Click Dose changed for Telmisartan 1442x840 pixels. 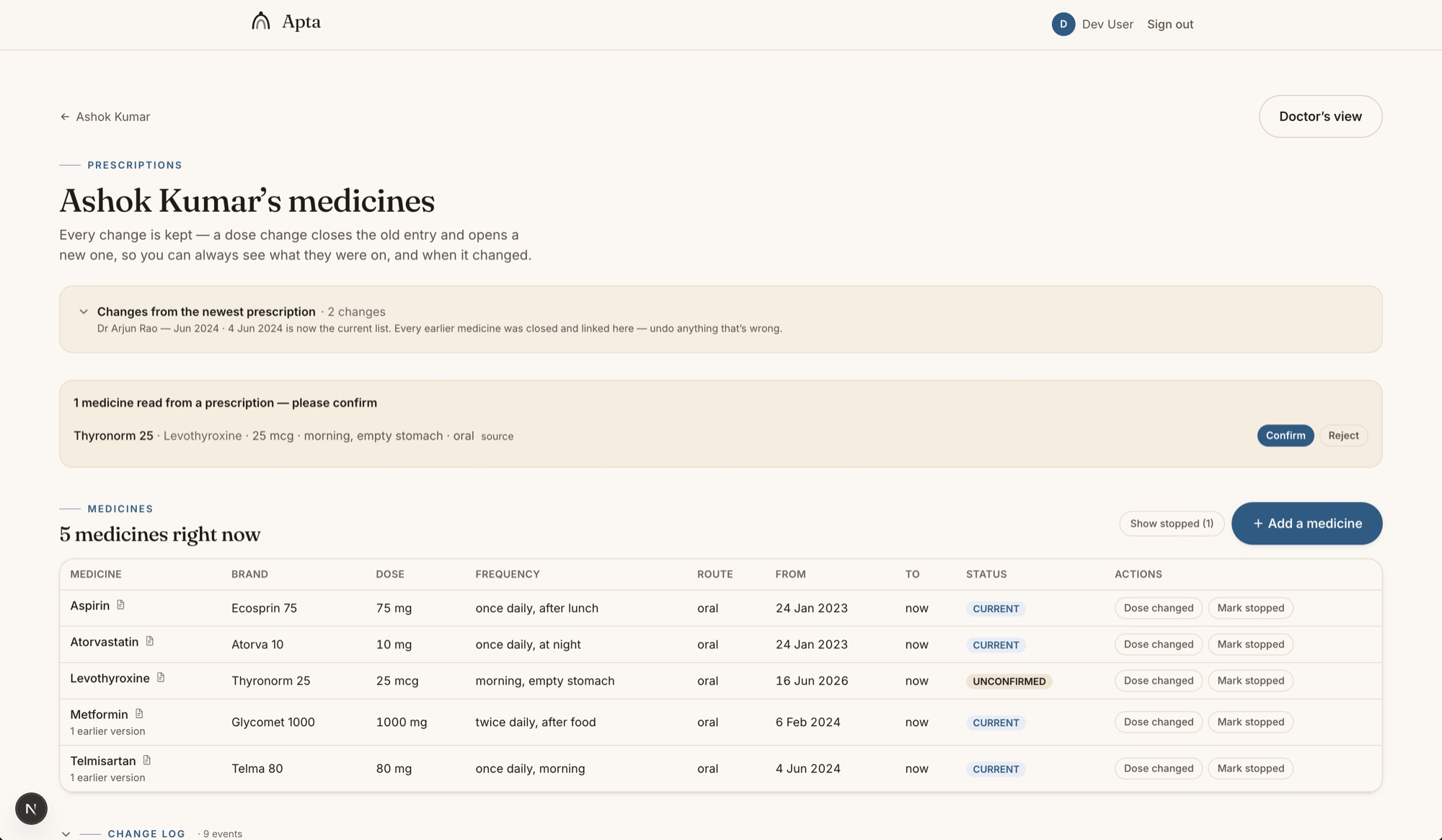[1159, 769]
